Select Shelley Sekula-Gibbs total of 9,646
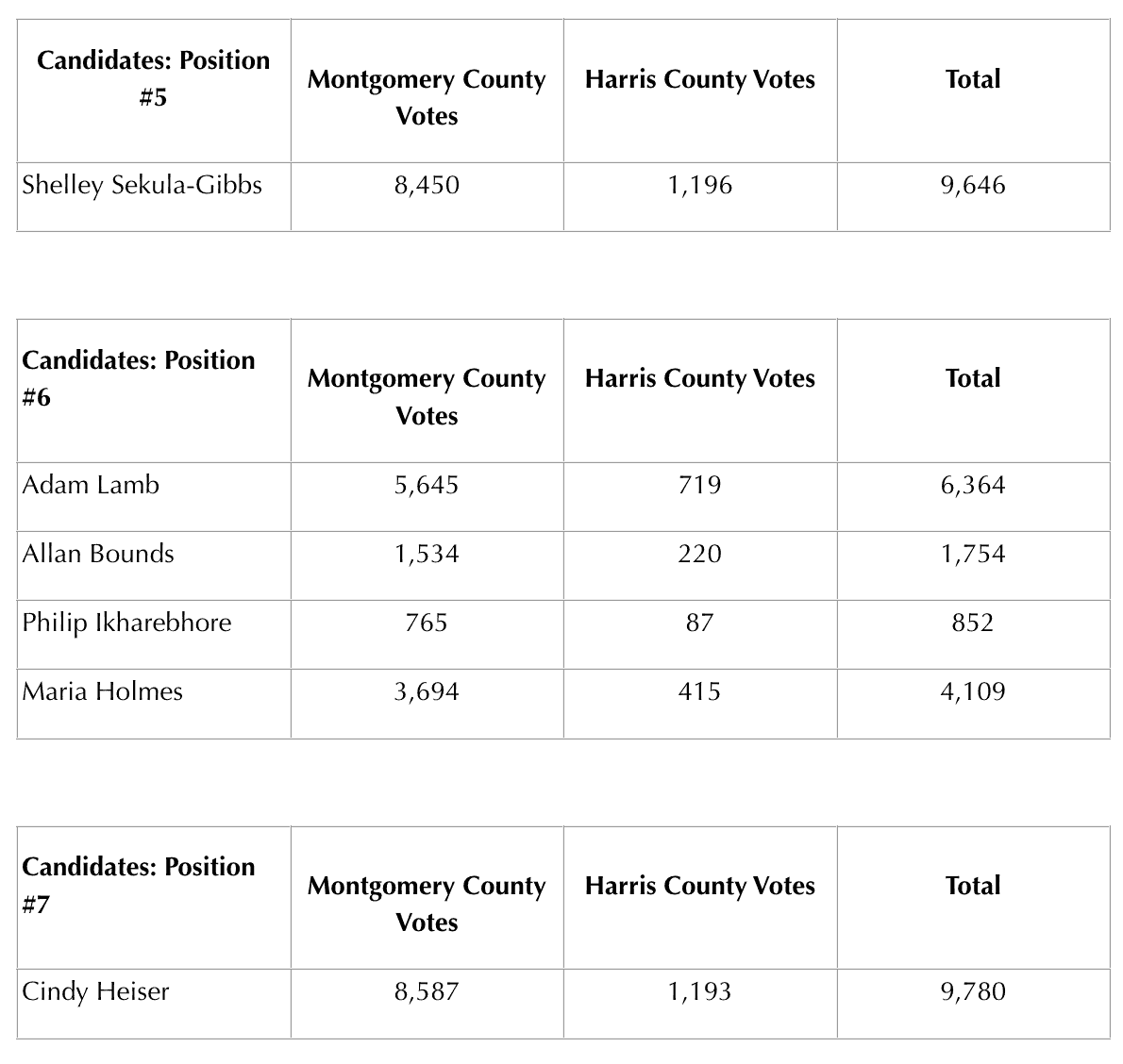The width and height of the screenshot is (1123, 1064). coord(973,185)
